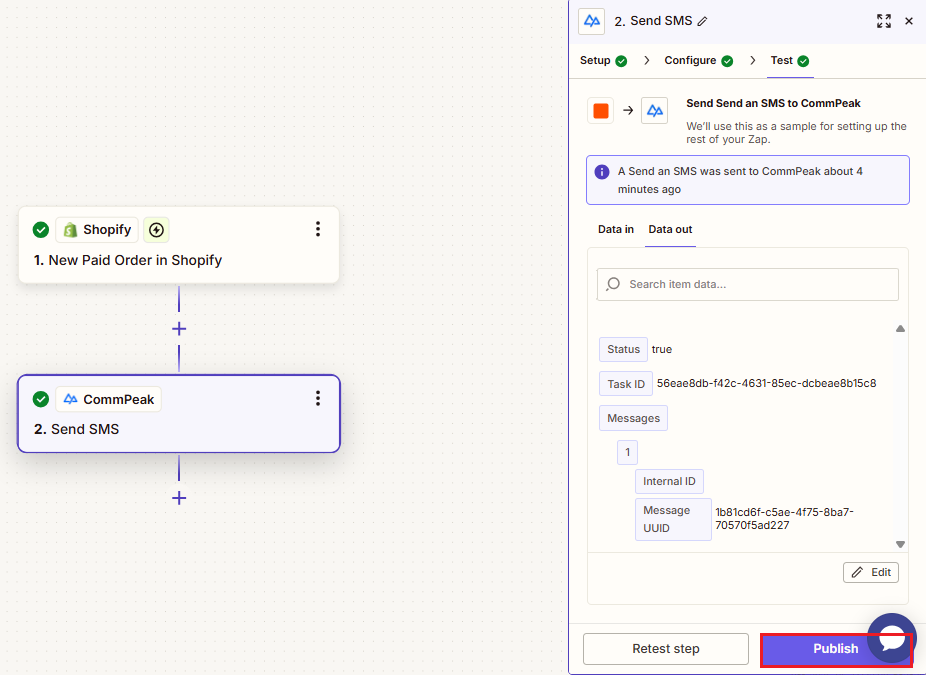Click the Retest step button
The width and height of the screenshot is (926, 675).
[x=666, y=648]
